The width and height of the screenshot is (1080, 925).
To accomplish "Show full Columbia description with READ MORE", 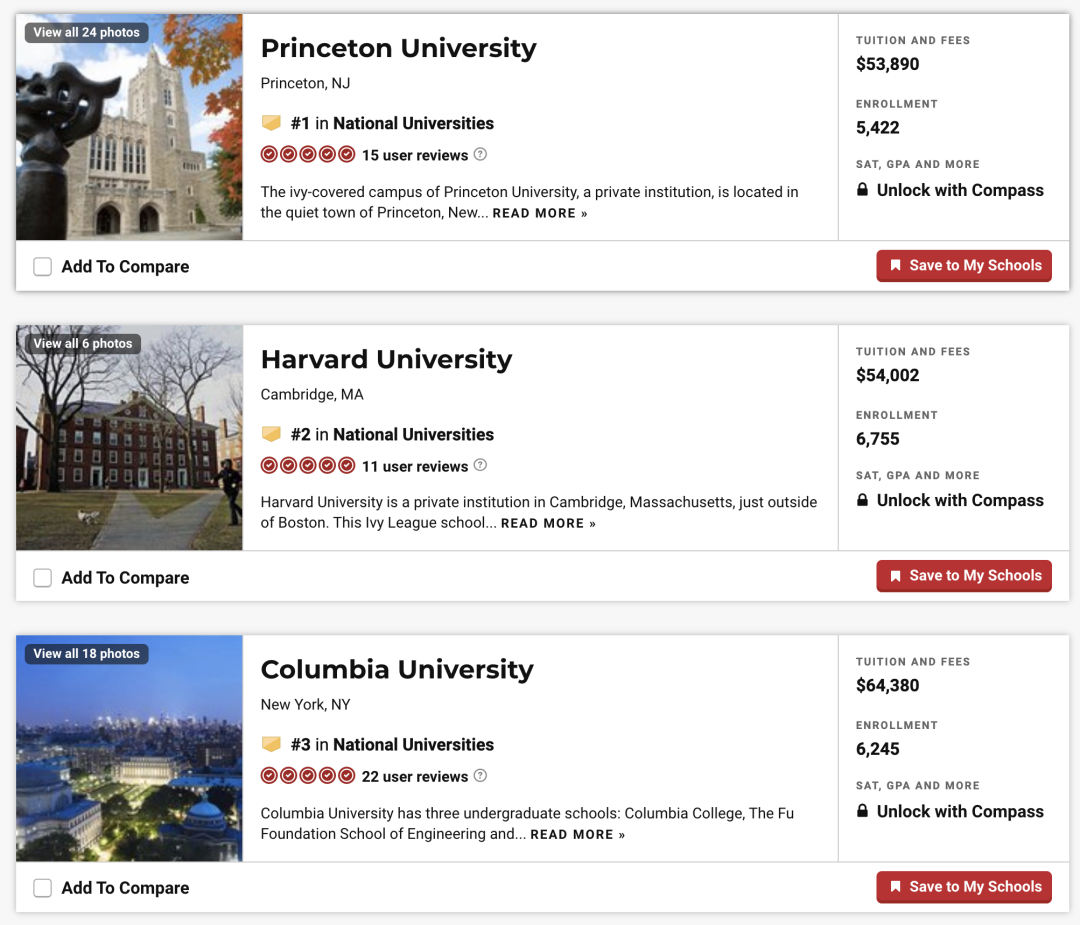I will (577, 834).
